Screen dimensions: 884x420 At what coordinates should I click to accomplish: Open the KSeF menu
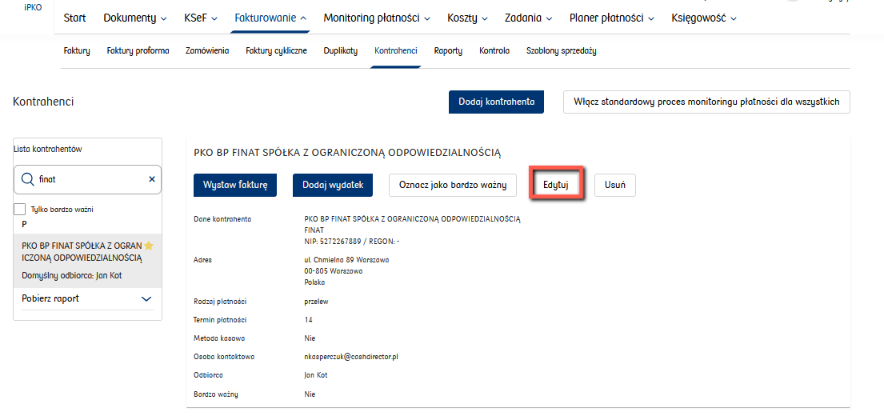[201, 18]
